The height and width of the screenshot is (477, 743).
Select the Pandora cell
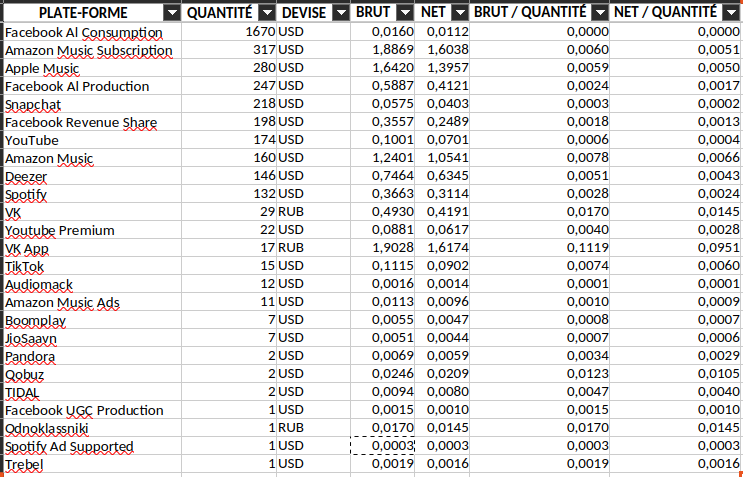pos(92,356)
